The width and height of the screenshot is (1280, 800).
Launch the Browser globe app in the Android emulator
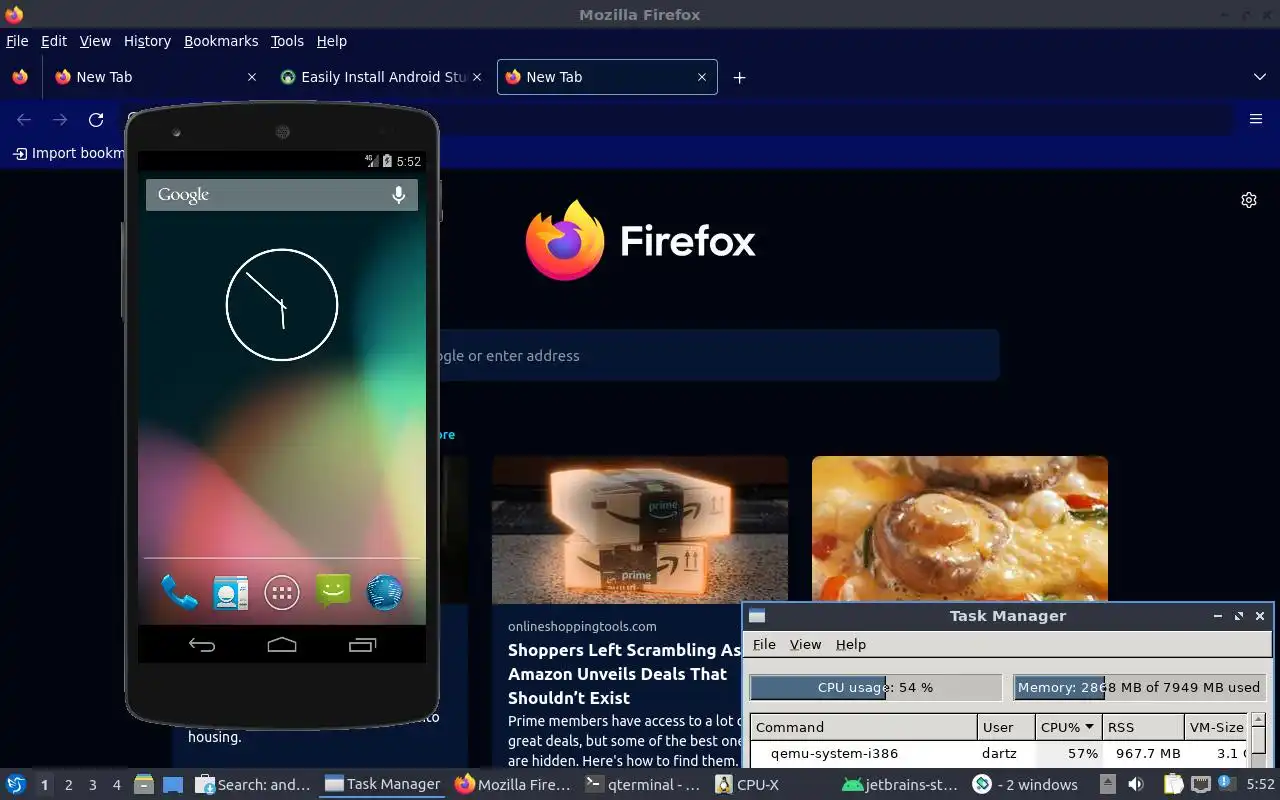384,592
